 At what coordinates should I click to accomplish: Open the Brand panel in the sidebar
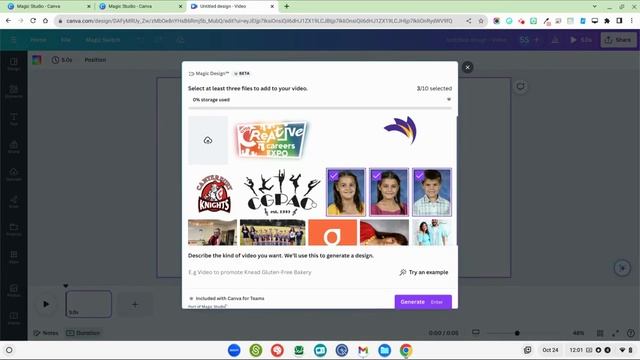tap(13, 147)
